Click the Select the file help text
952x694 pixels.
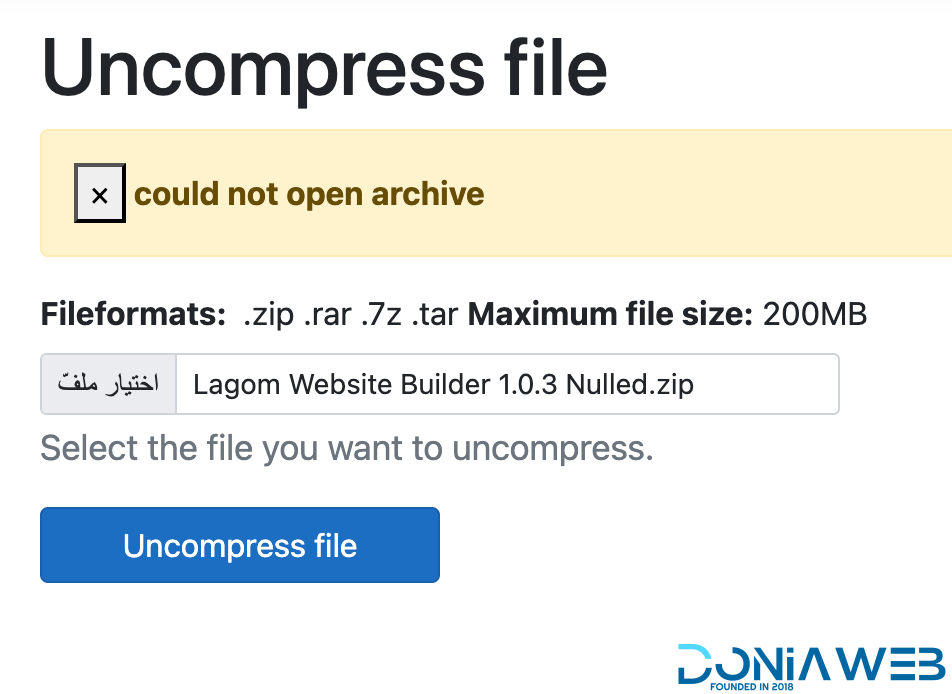[x=346, y=448]
